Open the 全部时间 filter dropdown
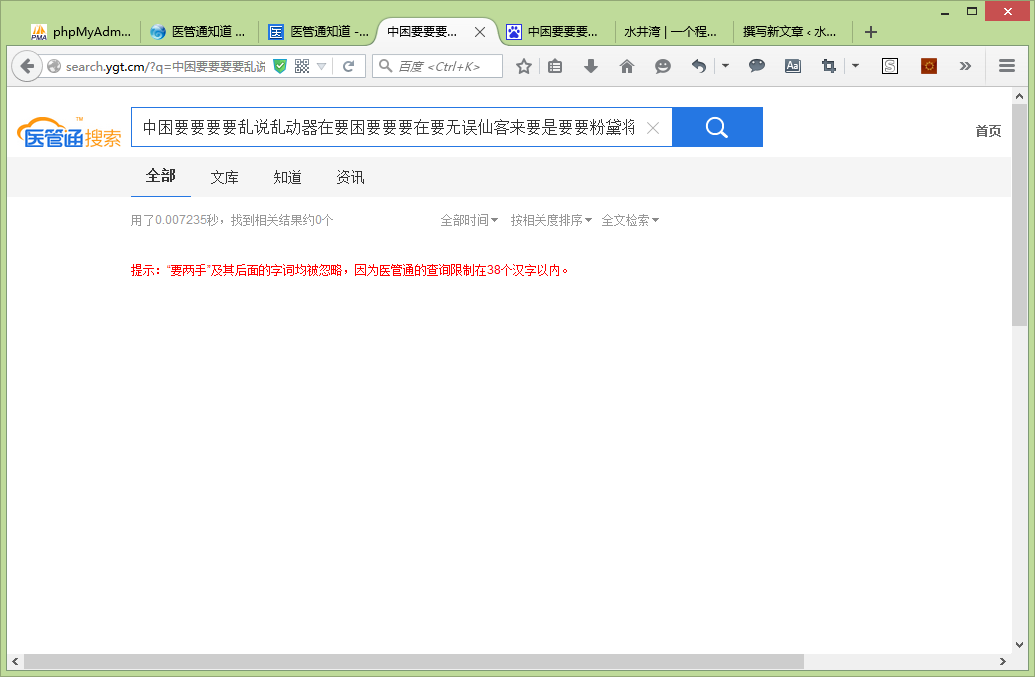 click(469, 220)
